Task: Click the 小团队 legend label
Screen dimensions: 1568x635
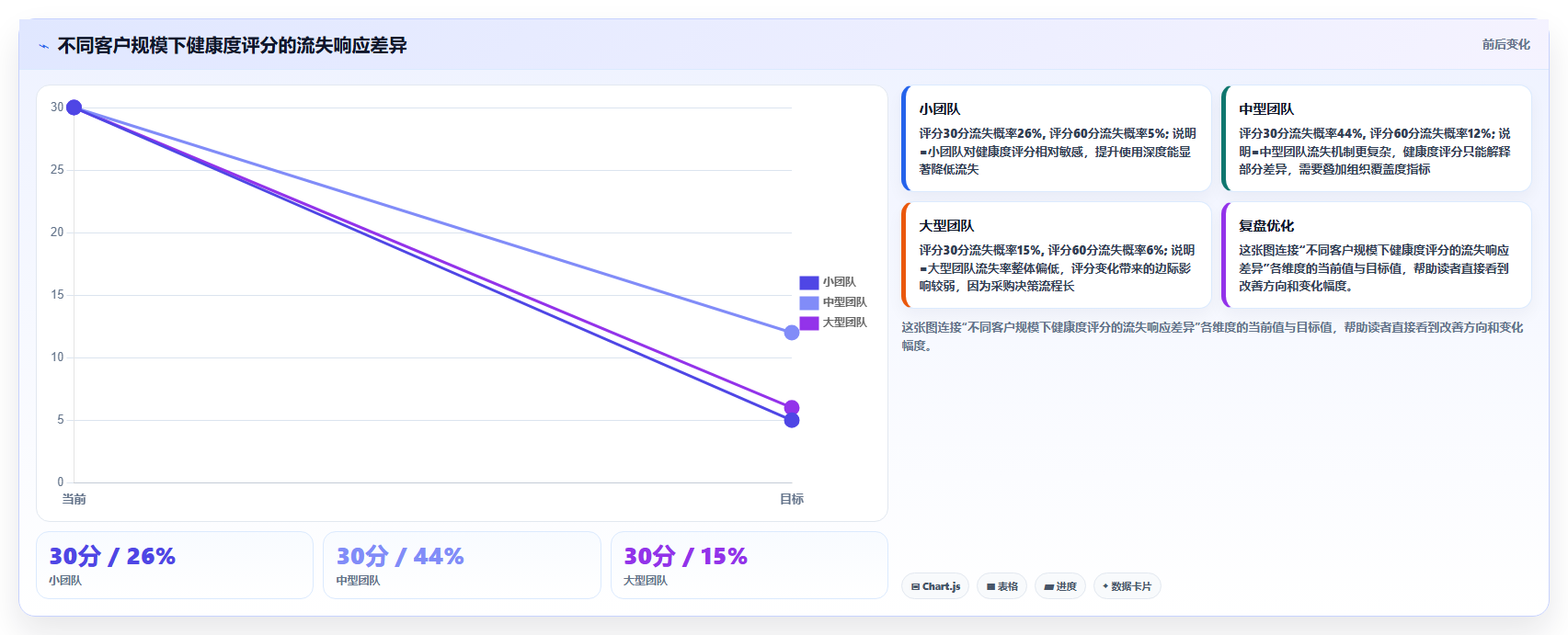Action: 839,283
